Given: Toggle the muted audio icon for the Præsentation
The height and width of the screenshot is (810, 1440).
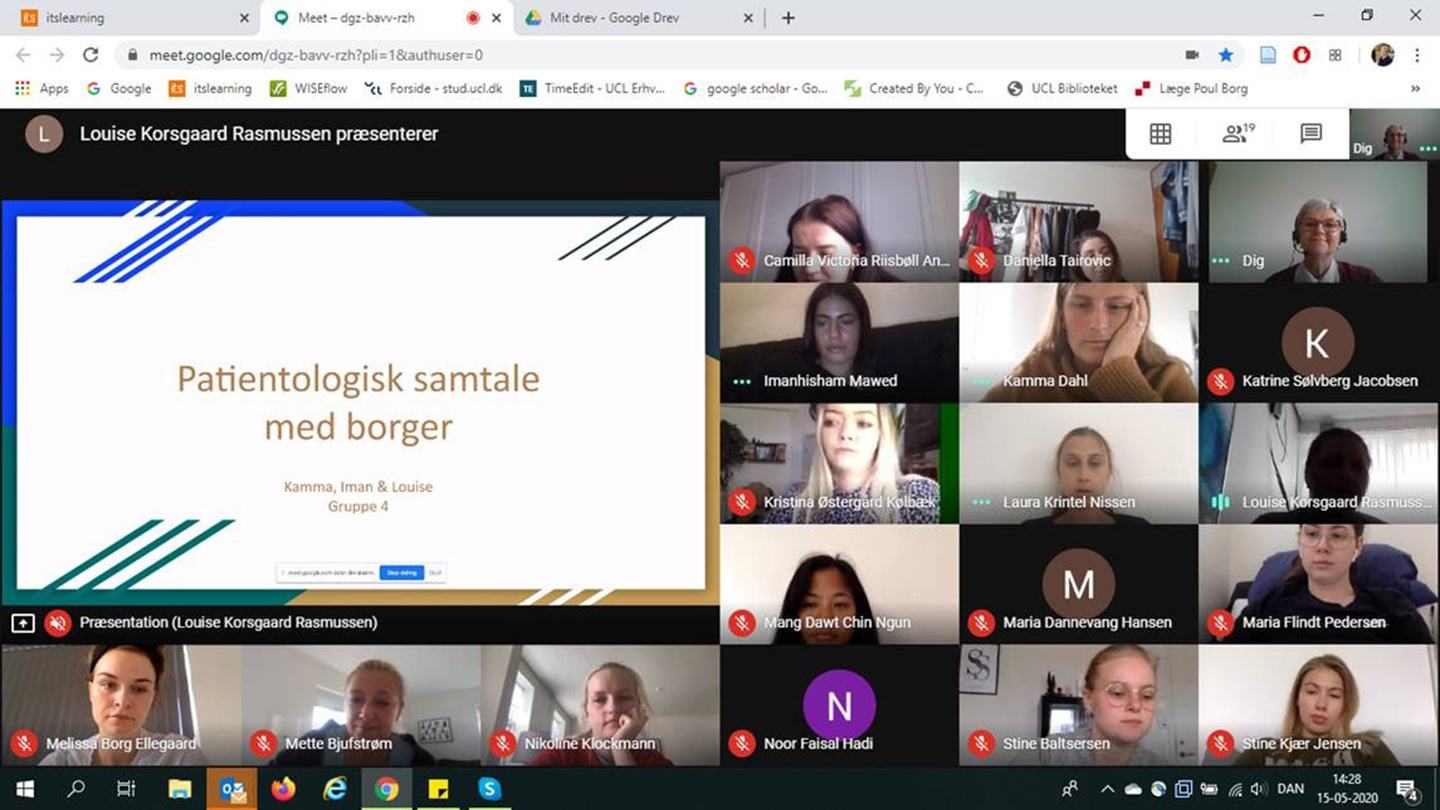Looking at the screenshot, I should pos(58,623).
